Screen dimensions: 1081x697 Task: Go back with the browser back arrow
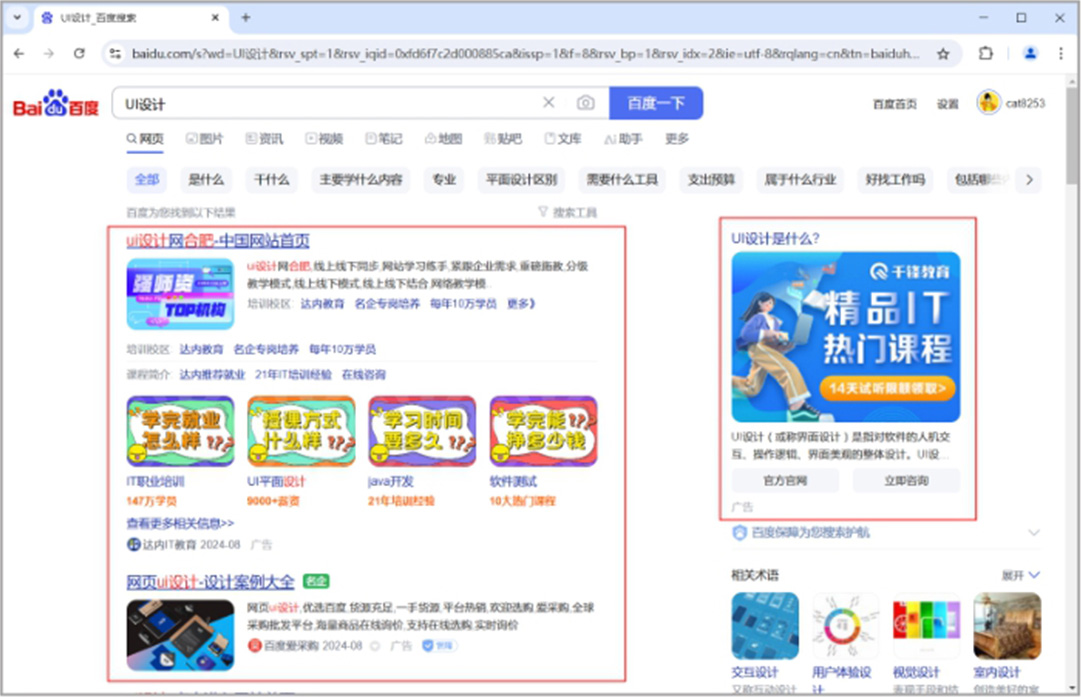(x=19, y=53)
